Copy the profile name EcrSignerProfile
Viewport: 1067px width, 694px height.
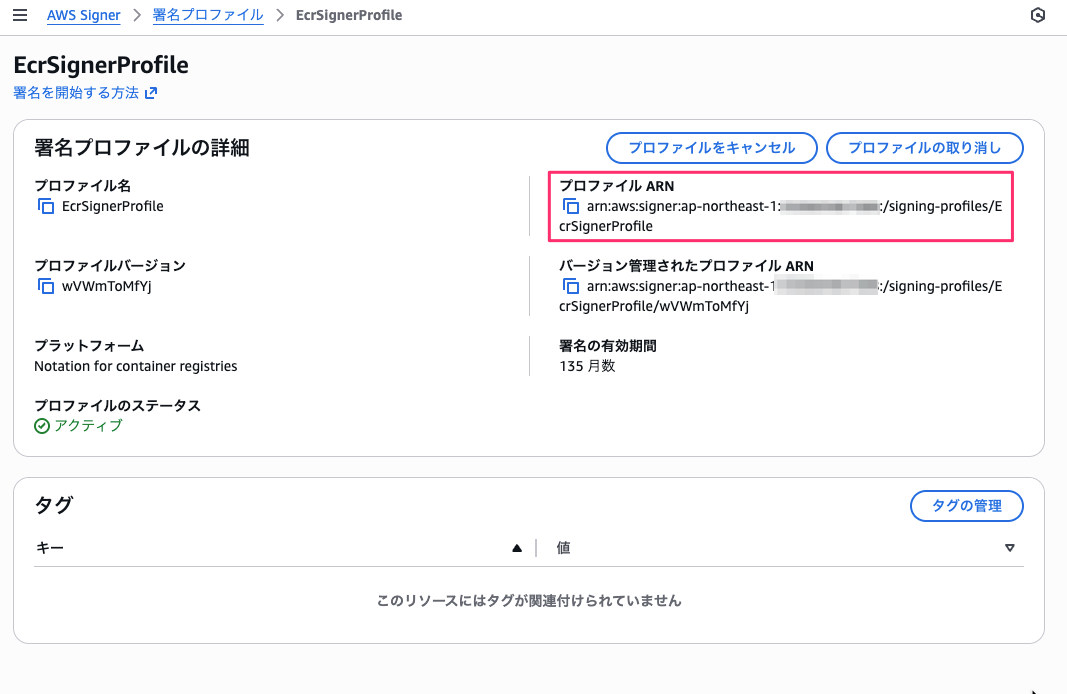coord(44,206)
